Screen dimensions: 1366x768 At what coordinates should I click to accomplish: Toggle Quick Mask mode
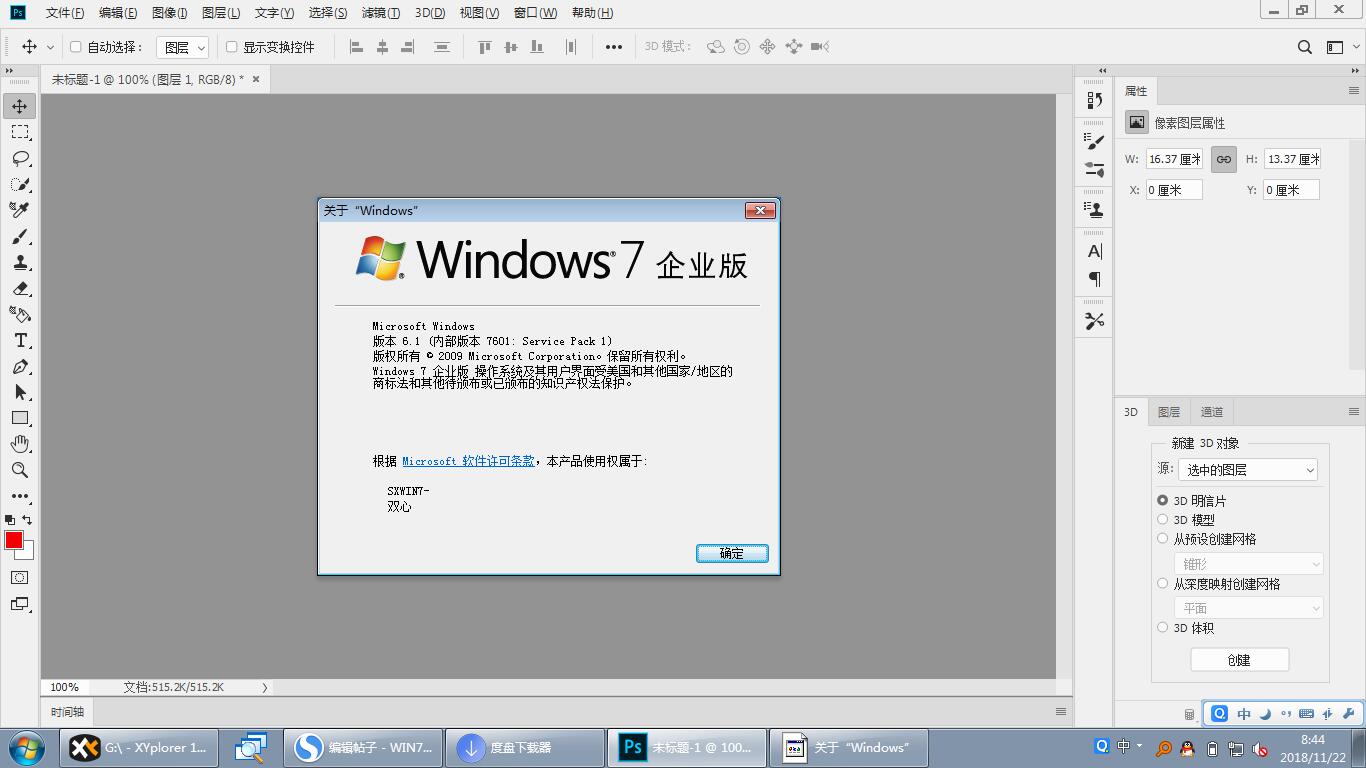point(20,578)
